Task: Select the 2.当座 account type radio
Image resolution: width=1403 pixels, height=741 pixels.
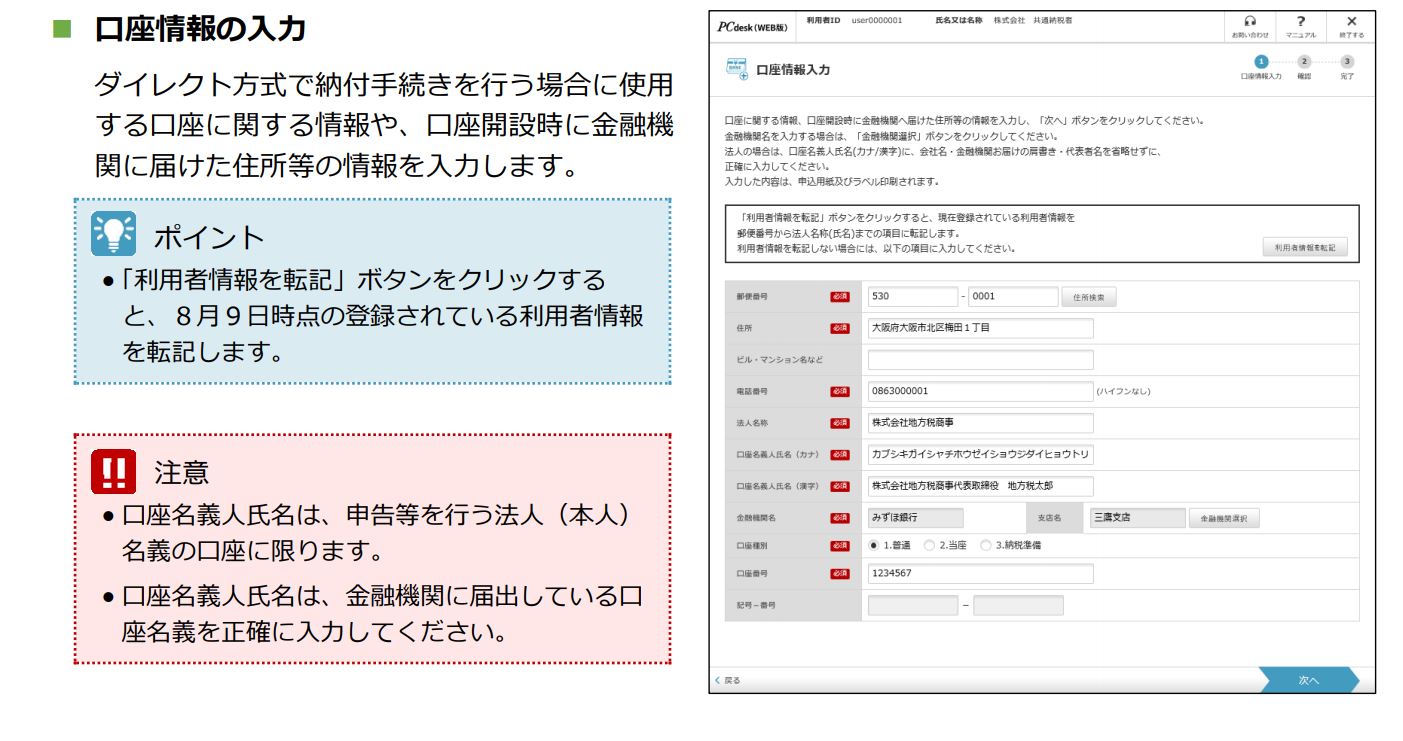Action: (929, 545)
